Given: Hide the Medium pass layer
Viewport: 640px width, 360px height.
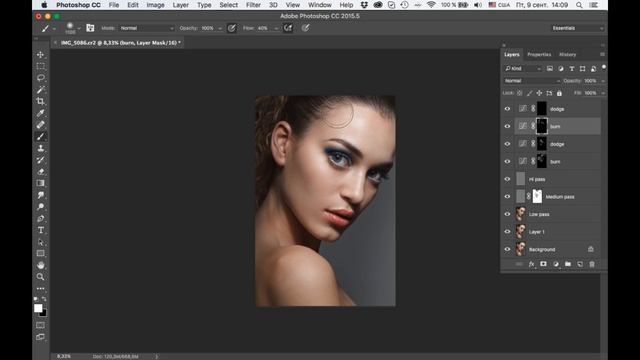Looking at the screenshot, I should (x=507, y=196).
